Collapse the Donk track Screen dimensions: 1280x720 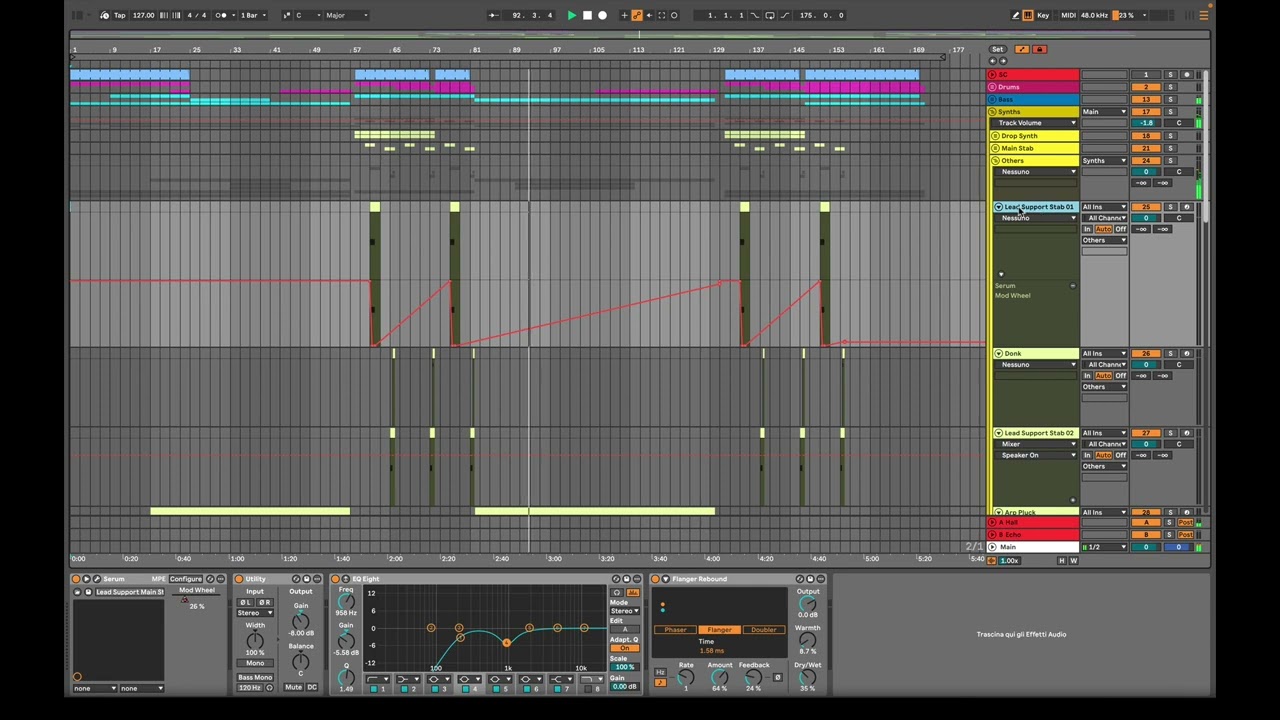998,354
